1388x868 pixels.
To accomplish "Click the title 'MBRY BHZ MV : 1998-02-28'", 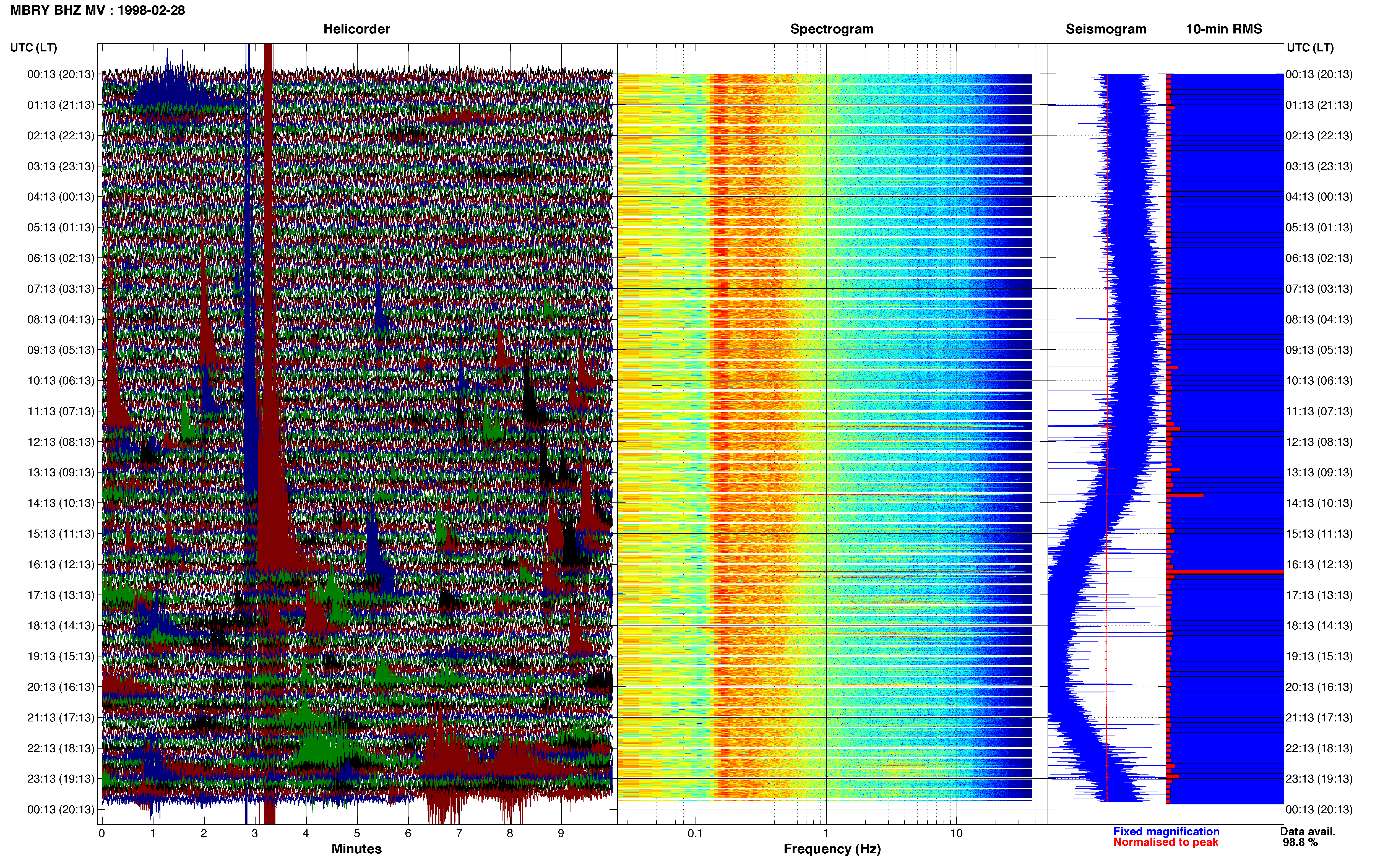I will [x=98, y=10].
